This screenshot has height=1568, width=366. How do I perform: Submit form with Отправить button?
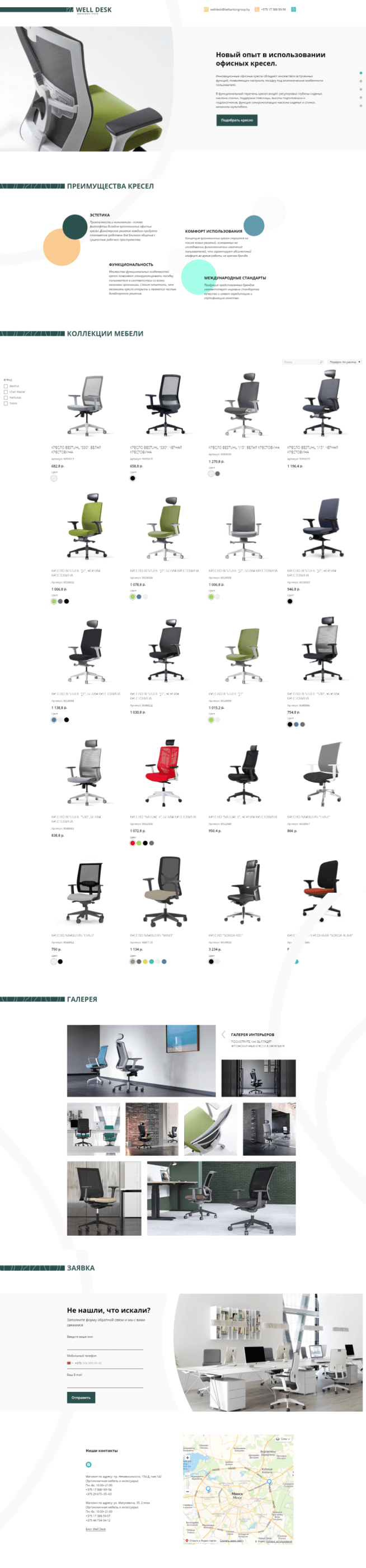81,1397
